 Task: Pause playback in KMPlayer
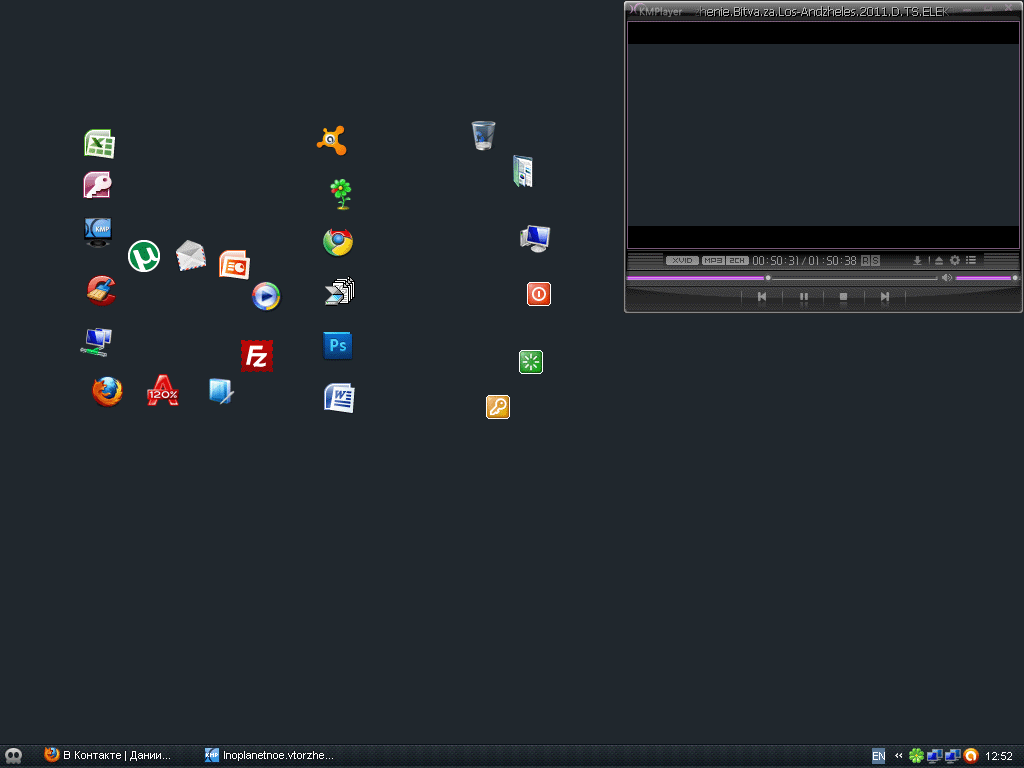coord(804,297)
